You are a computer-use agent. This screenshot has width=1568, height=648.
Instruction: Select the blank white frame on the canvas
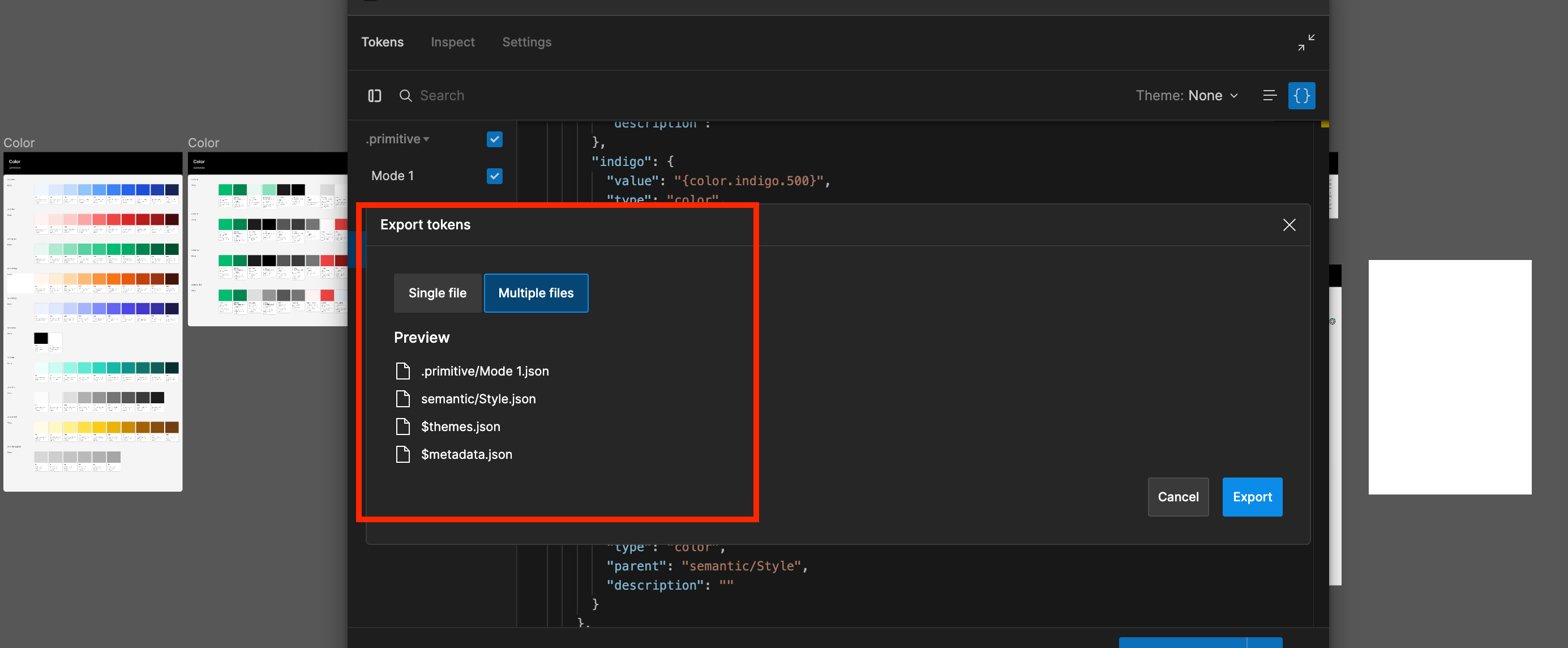[x=1449, y=377]
